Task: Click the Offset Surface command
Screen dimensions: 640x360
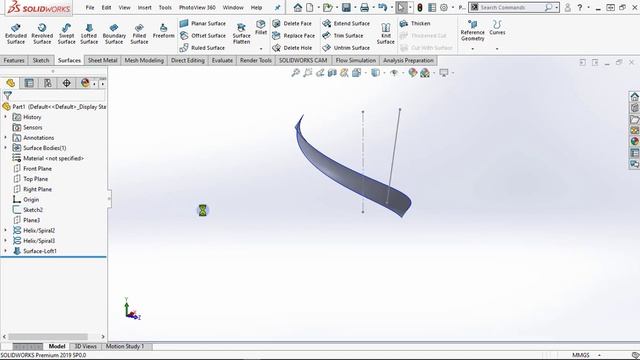Action: tap(202, 36)
